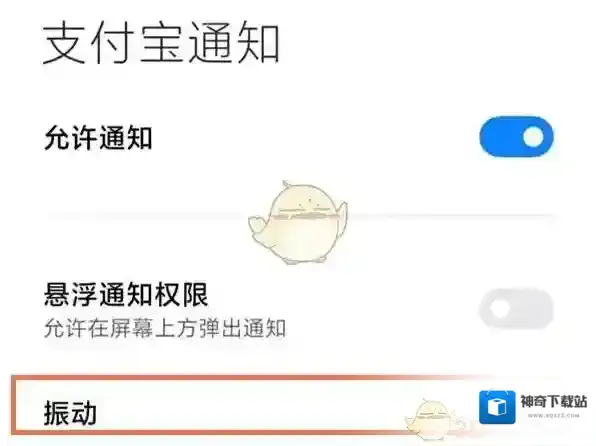
Task: Enable the 悬浮通知权限 switch
Action: pos(517,308)
